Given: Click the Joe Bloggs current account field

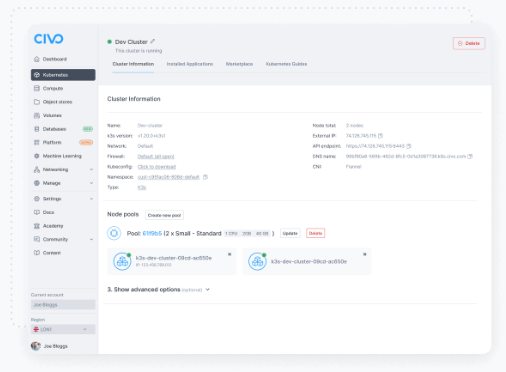Looking at the screenshot, I should pos(63,305).
